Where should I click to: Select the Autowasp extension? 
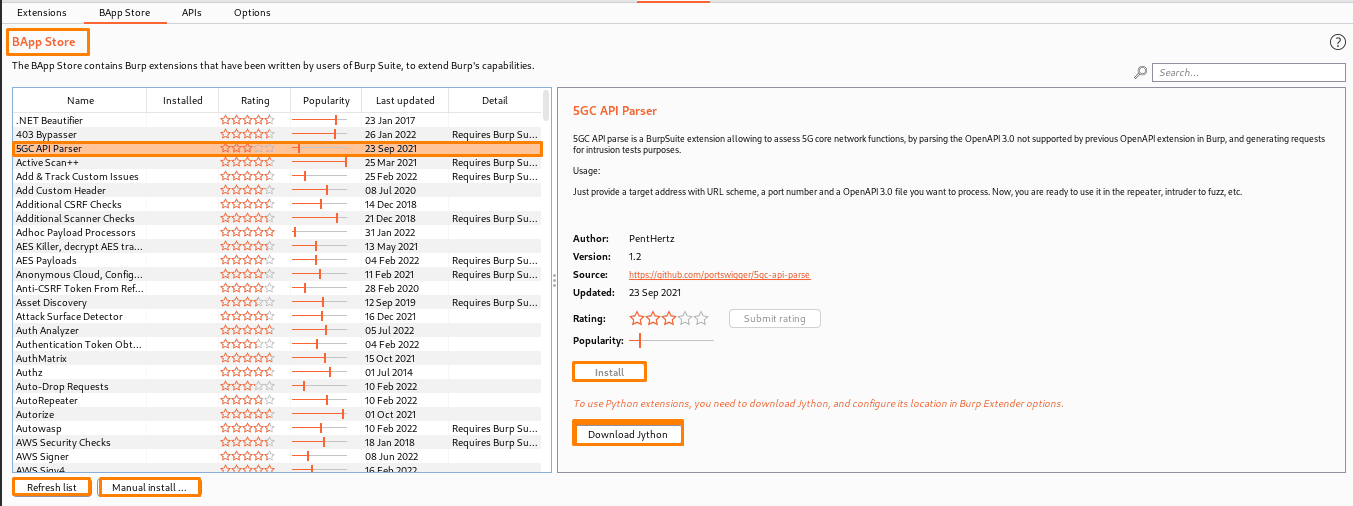point(277,428)
